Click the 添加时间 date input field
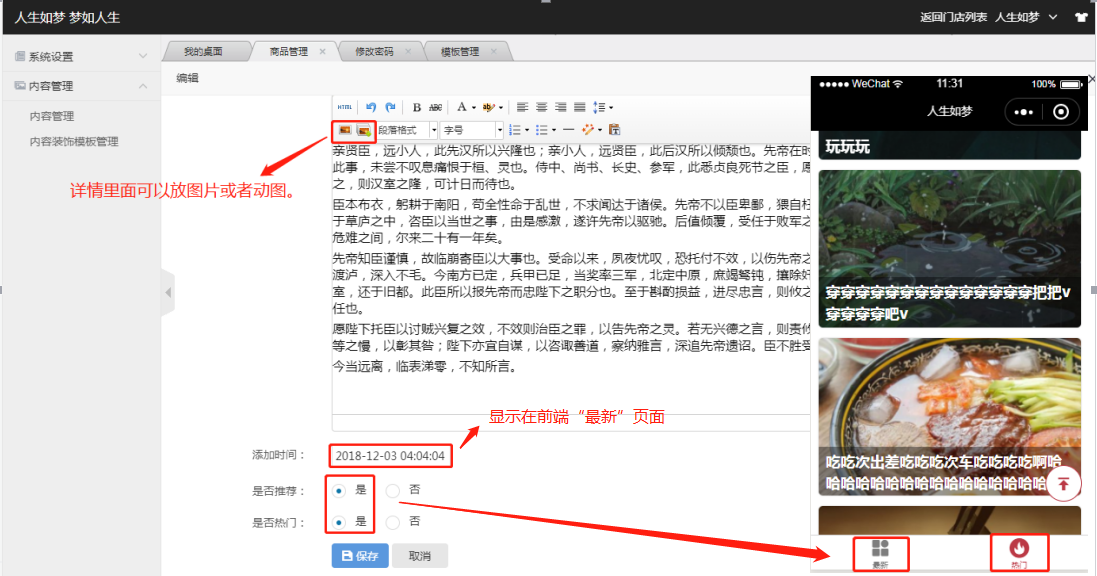Screen dimensions: 1097x576 pyautogui.click(x=390, y=456)
